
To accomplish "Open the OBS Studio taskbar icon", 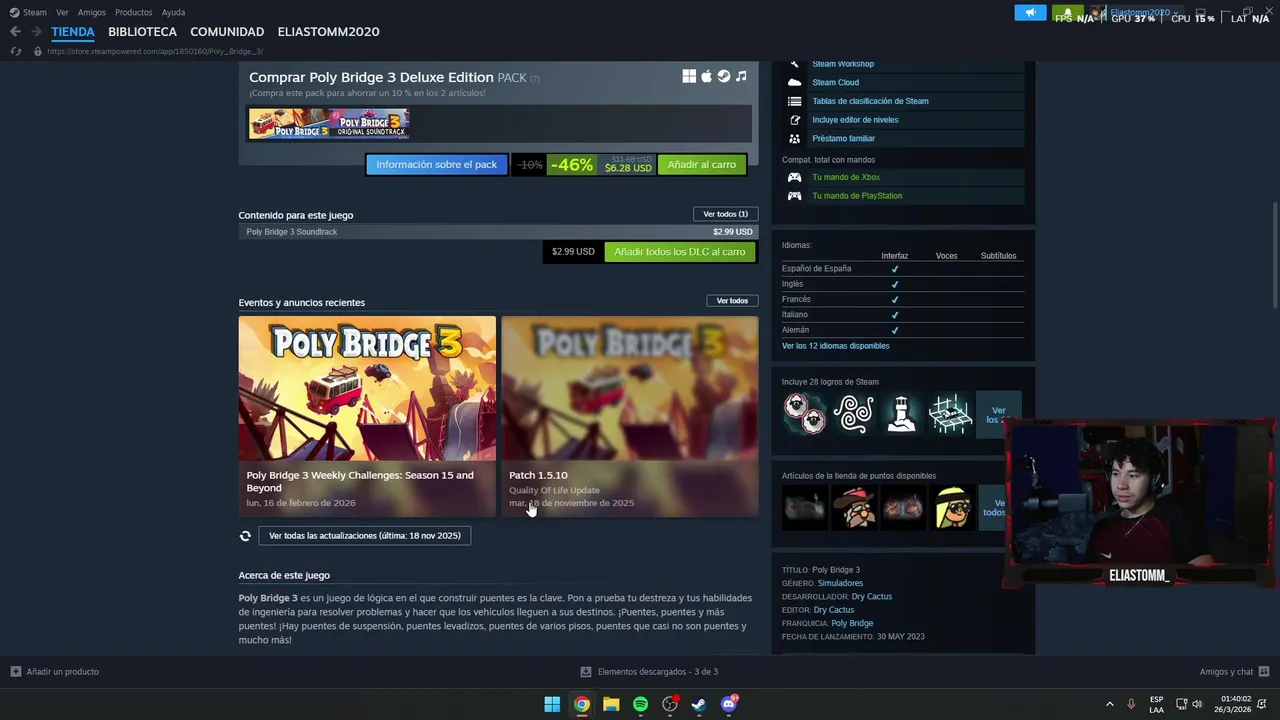I will 670,704.
